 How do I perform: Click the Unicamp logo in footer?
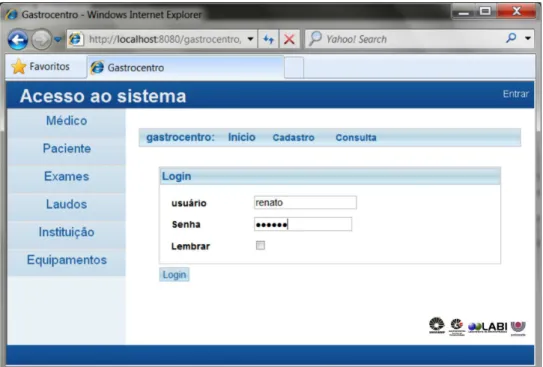[437, 325]
